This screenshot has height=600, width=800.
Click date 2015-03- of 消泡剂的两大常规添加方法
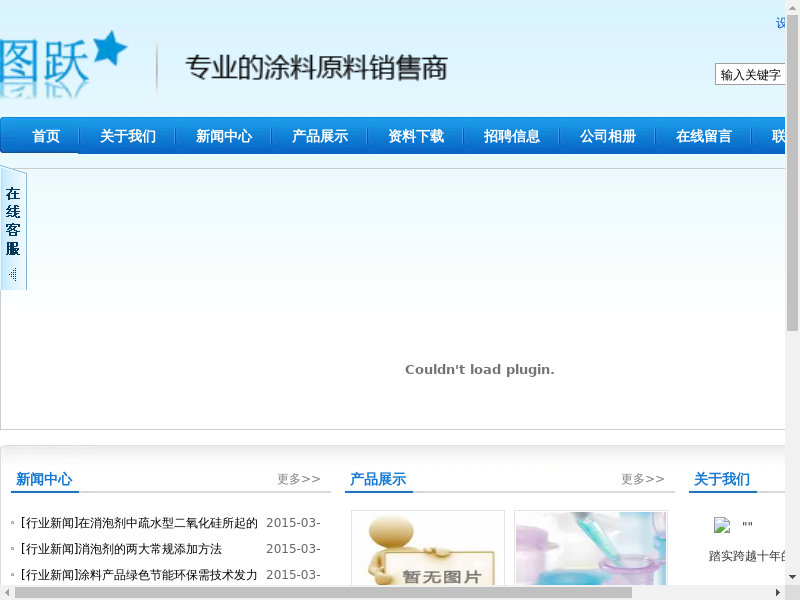click(293, 549)
